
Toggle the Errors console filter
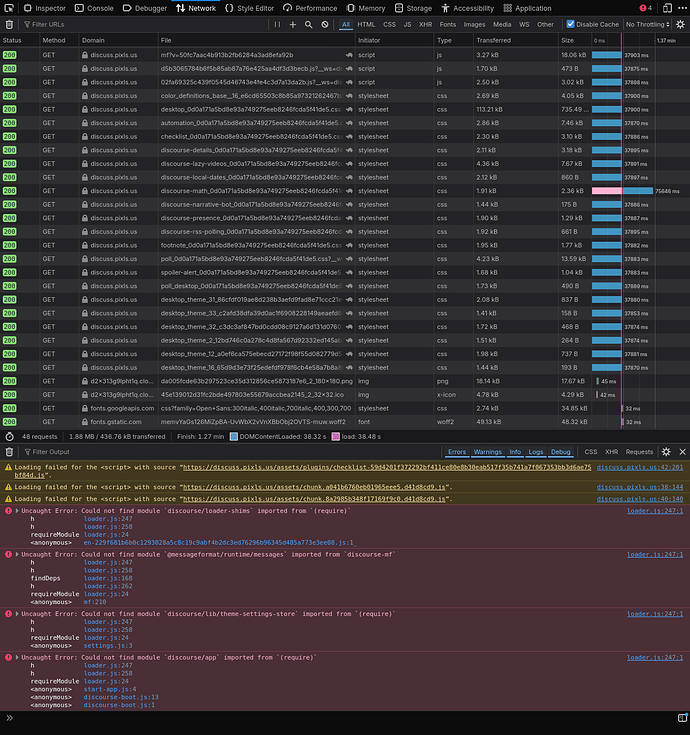point(457,452)
